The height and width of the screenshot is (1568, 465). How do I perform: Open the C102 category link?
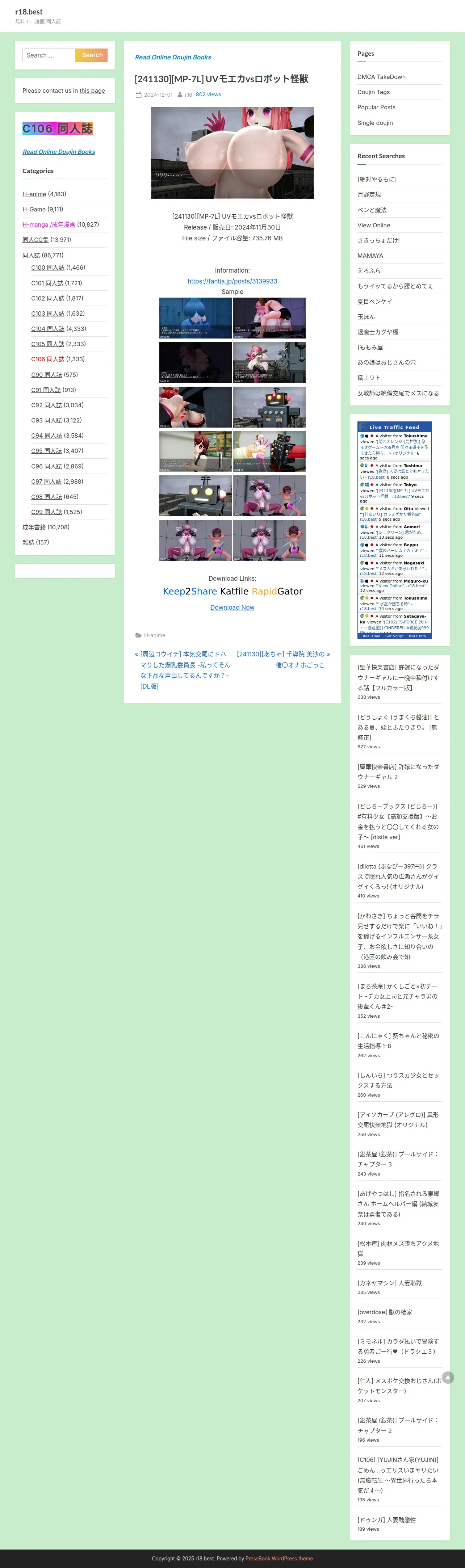[47, 298]
